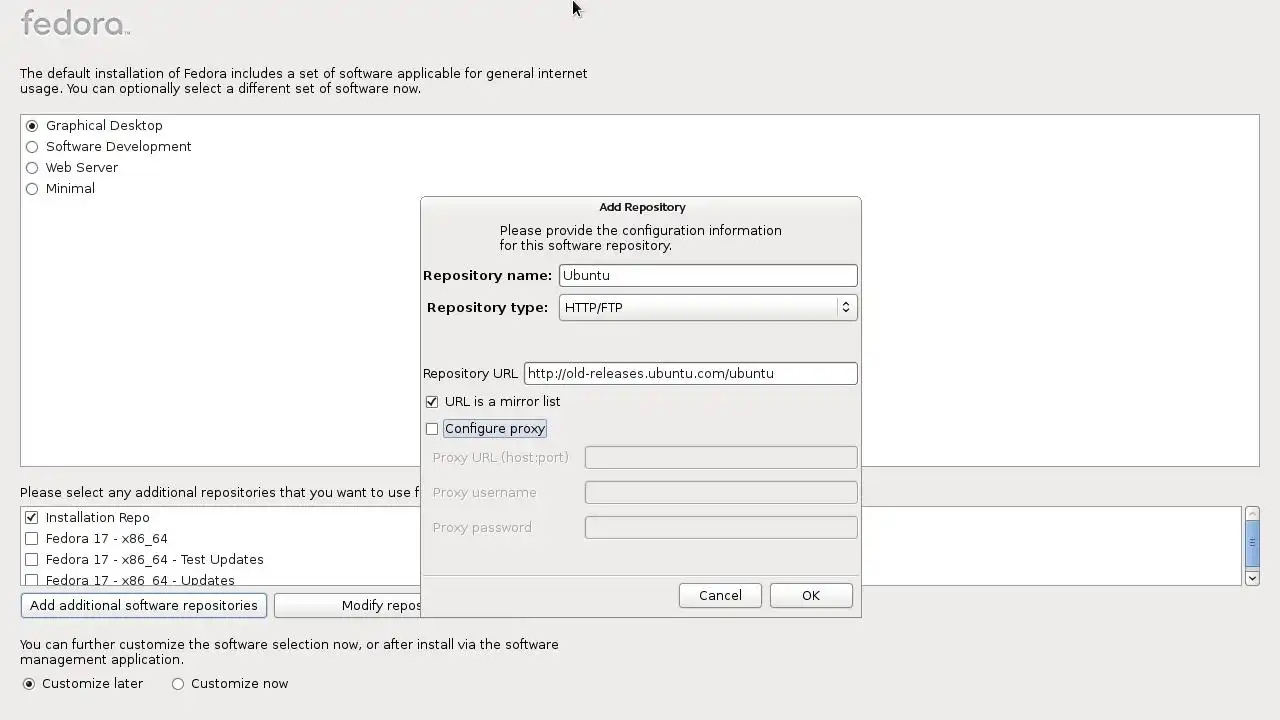Choose Software Development installation set
The width and height of the screenshot is (1280, 720).
(x=32, y=147)
